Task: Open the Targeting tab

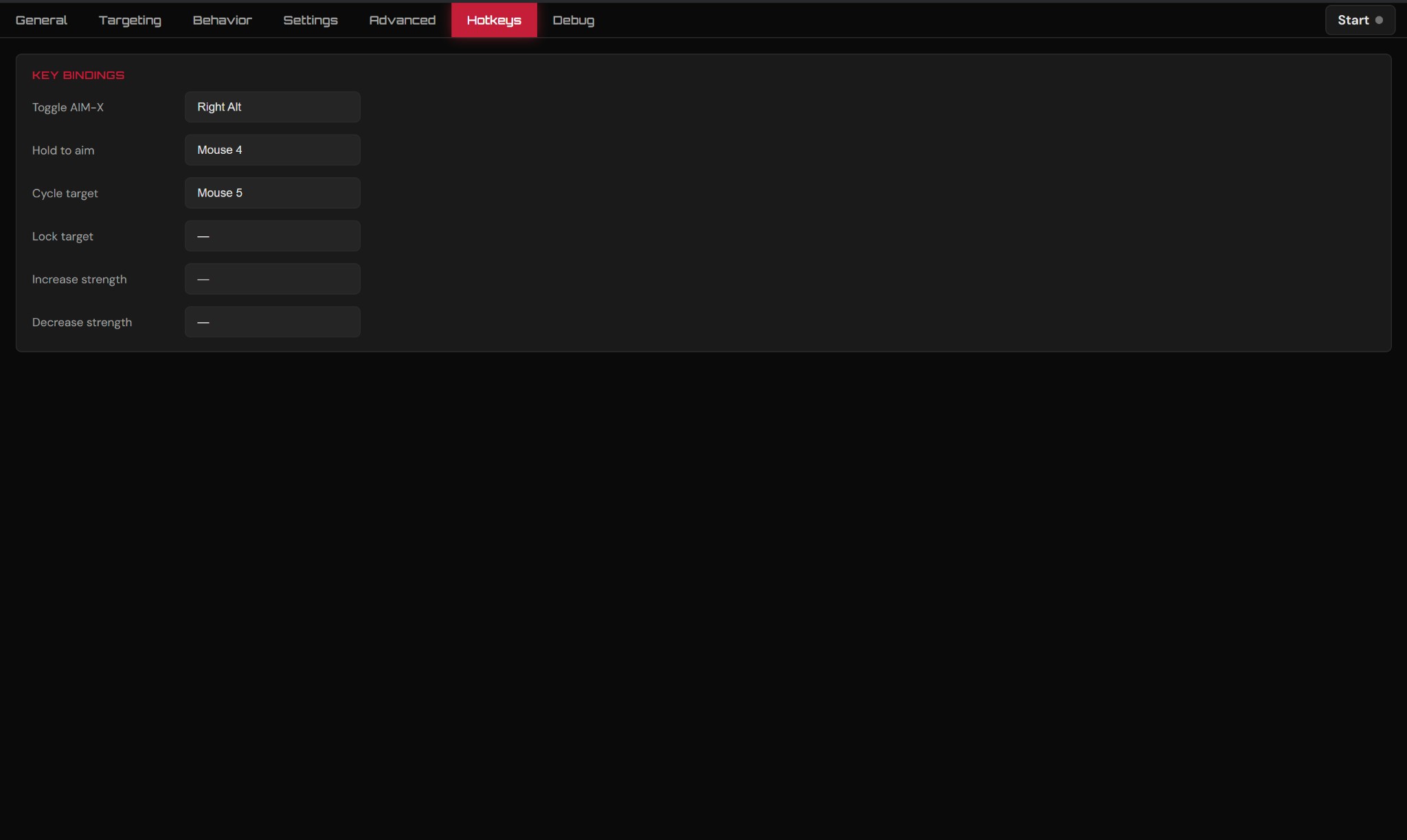Action: pyautogui.click(x=129, y=19)
